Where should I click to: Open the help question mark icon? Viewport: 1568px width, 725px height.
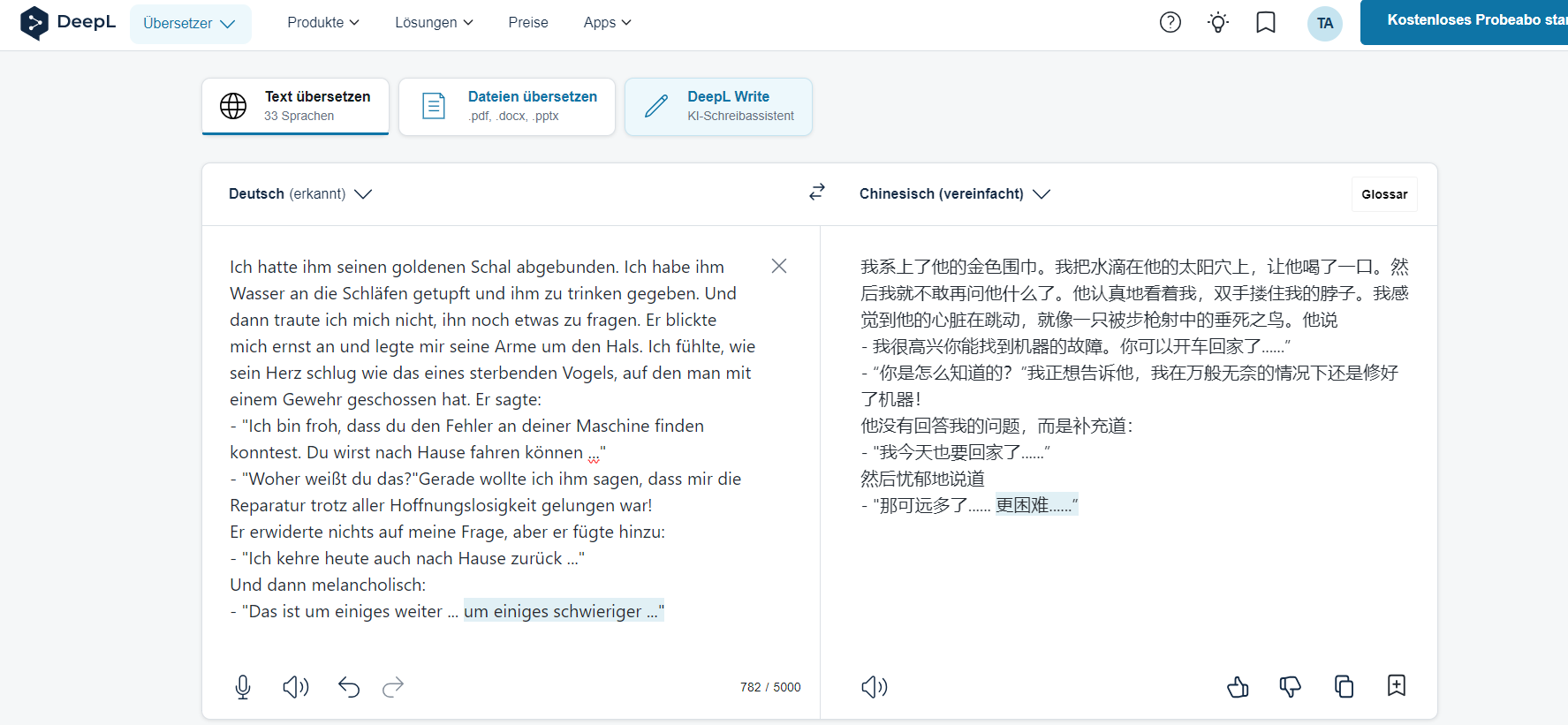point(1170,22)
